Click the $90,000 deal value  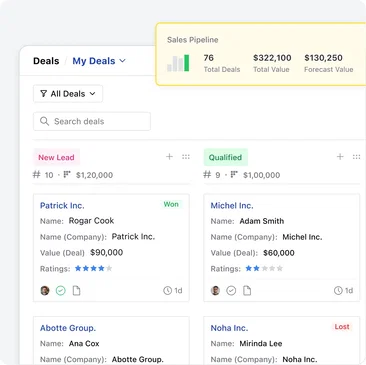107,252
